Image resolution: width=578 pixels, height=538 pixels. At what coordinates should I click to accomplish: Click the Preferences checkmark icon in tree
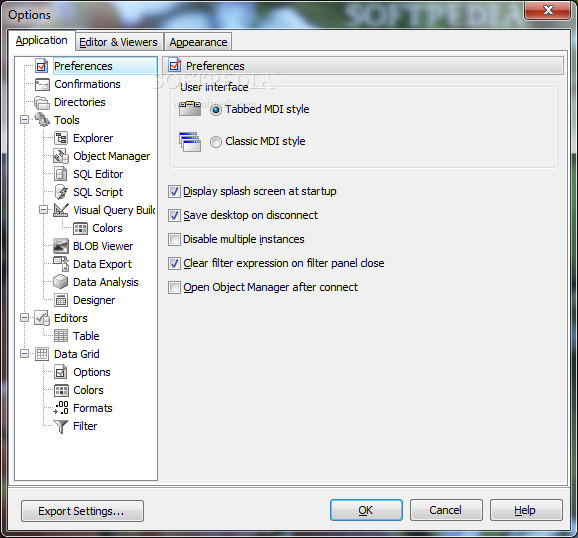42,66
